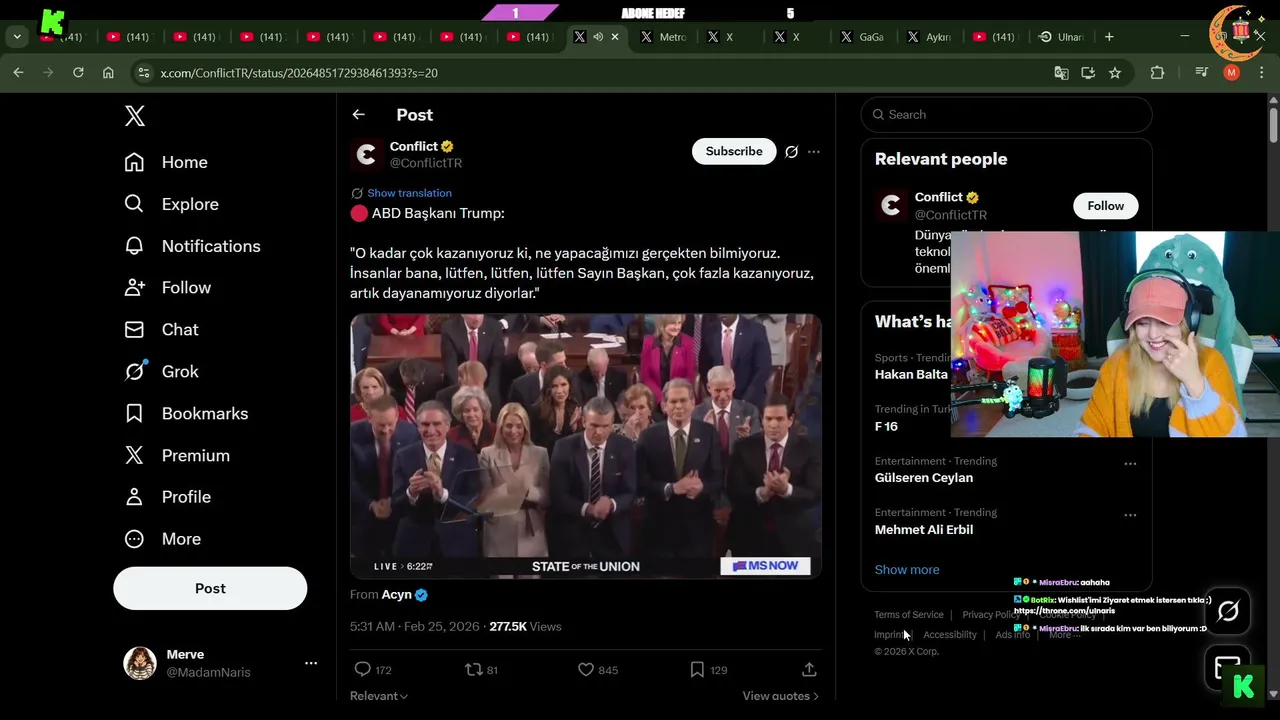
Task: Click Subscribe button on Conflict post
Action: coord(734,151)
